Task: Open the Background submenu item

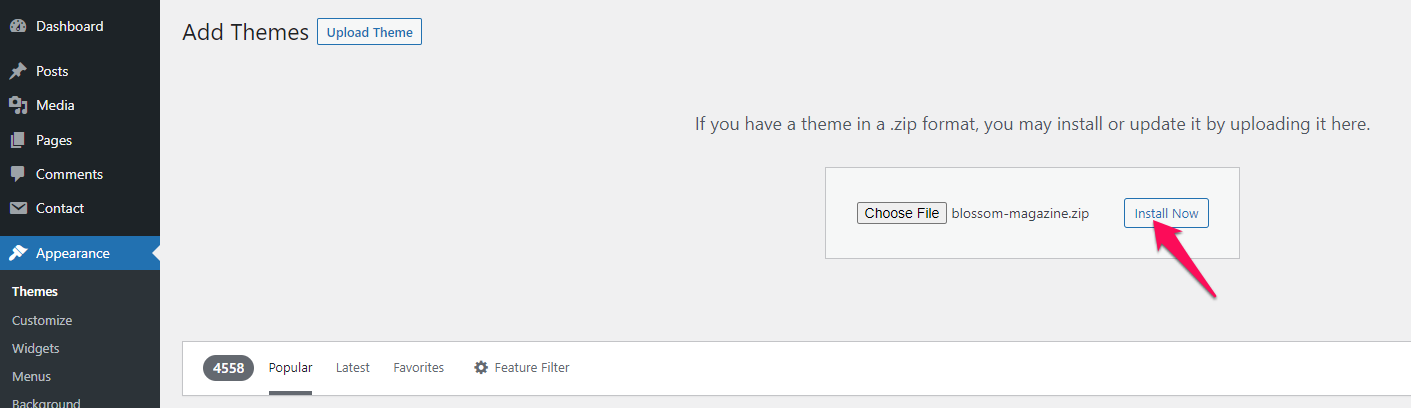Action: coord(46,403)
